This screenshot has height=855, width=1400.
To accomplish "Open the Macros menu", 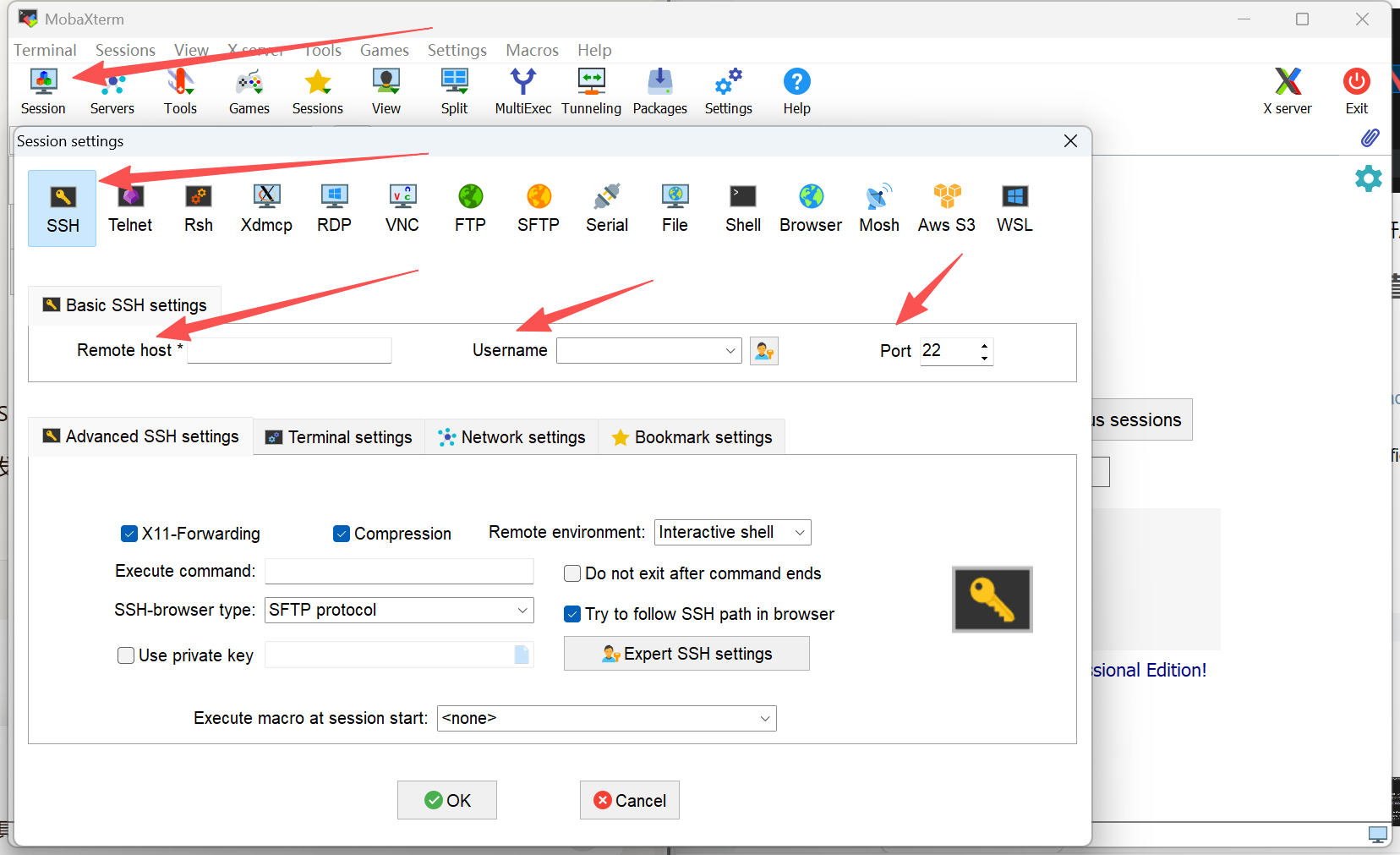I will coord(532,50).
